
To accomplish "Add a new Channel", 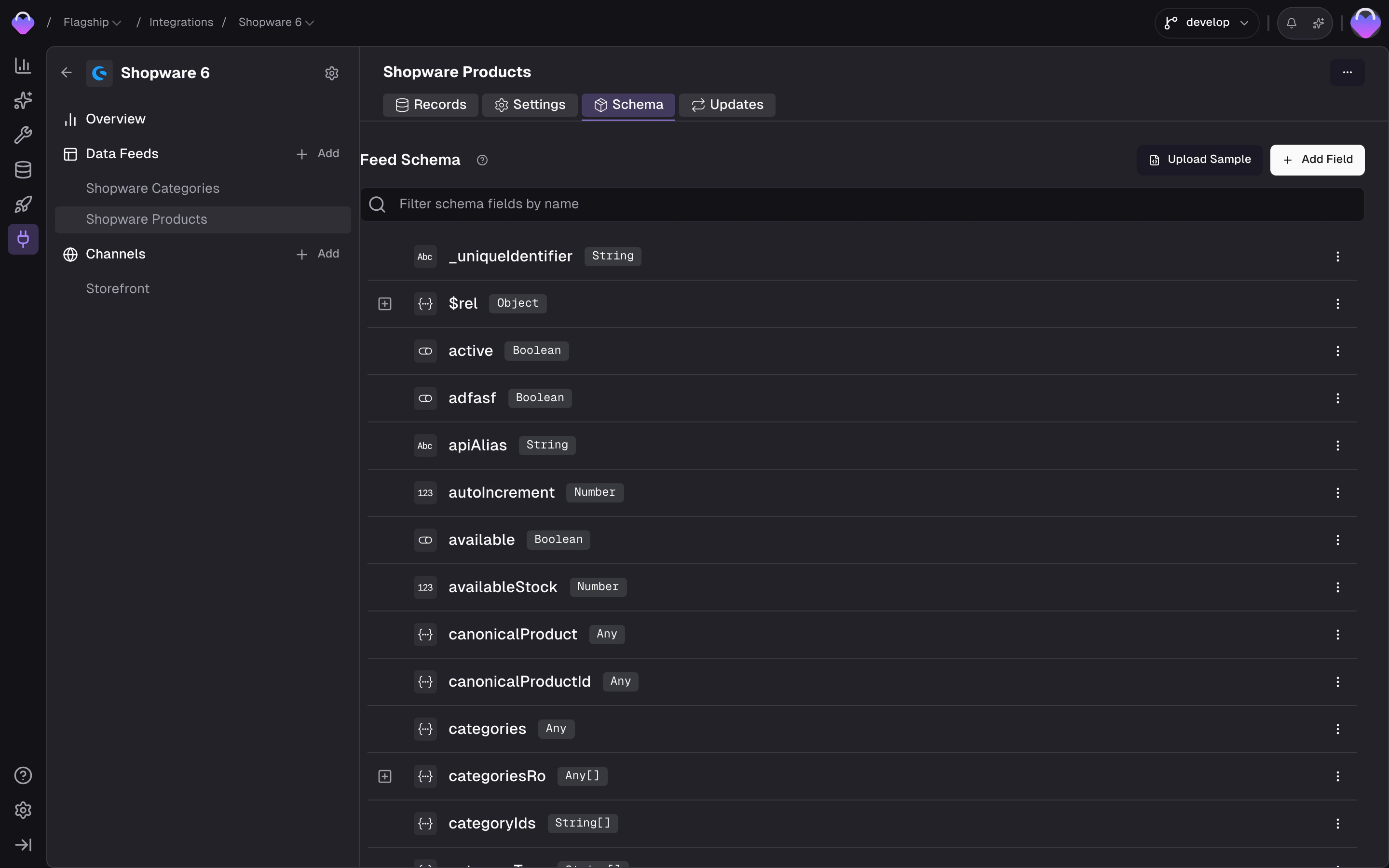I will click(317, 254).
